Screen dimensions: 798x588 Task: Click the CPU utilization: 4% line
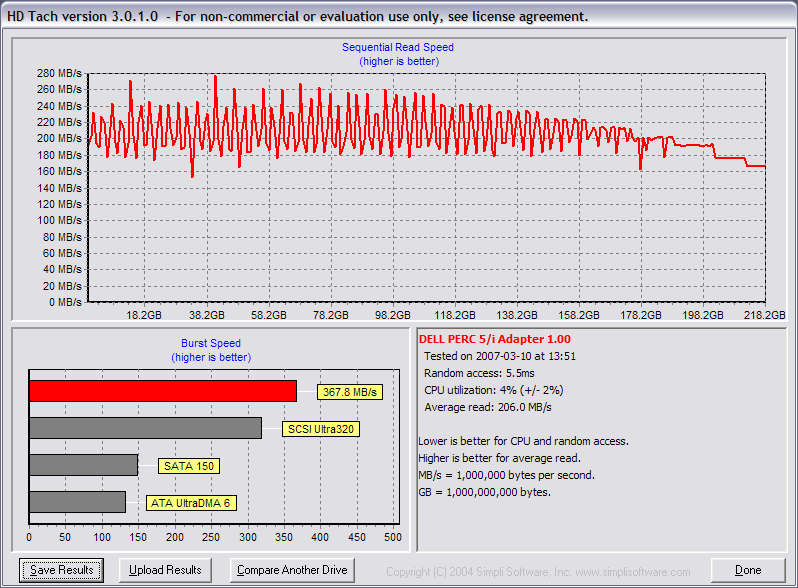pyautogui.click(x=494, y=390)
